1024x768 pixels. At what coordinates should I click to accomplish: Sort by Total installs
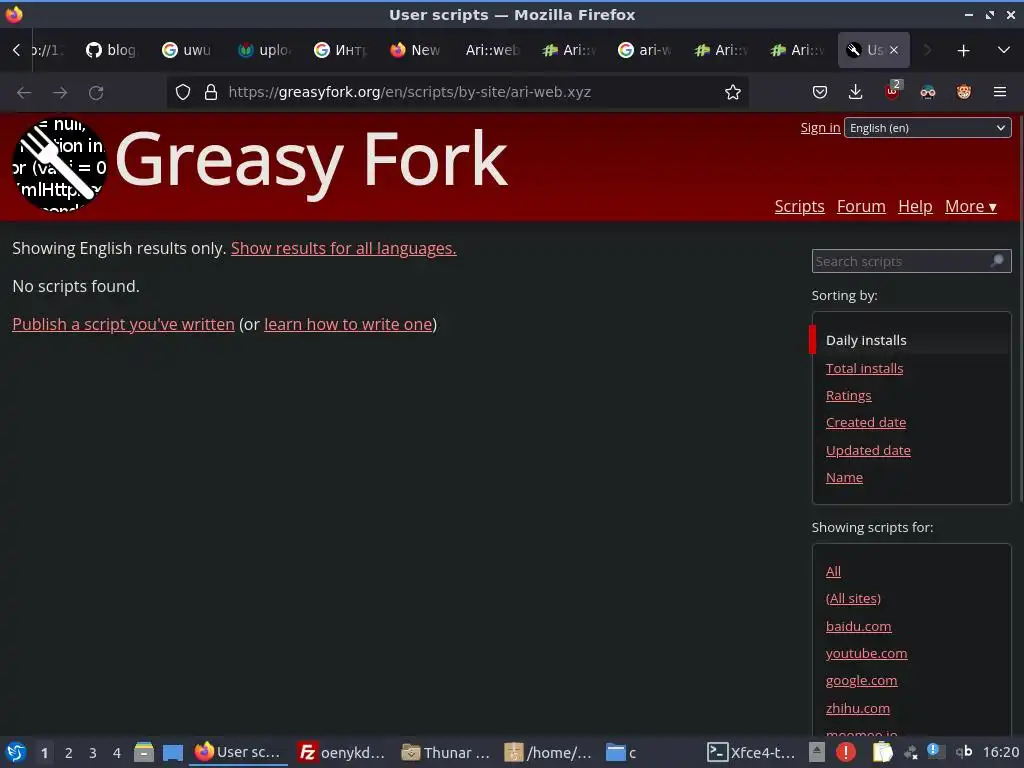(x=864, y=368)
